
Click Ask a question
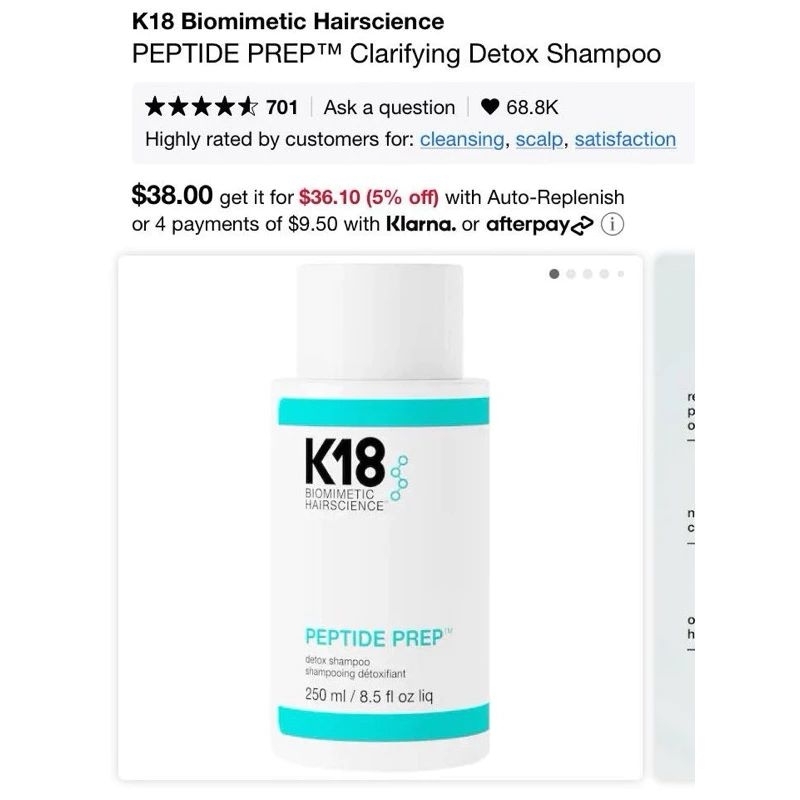pos(389,108)
